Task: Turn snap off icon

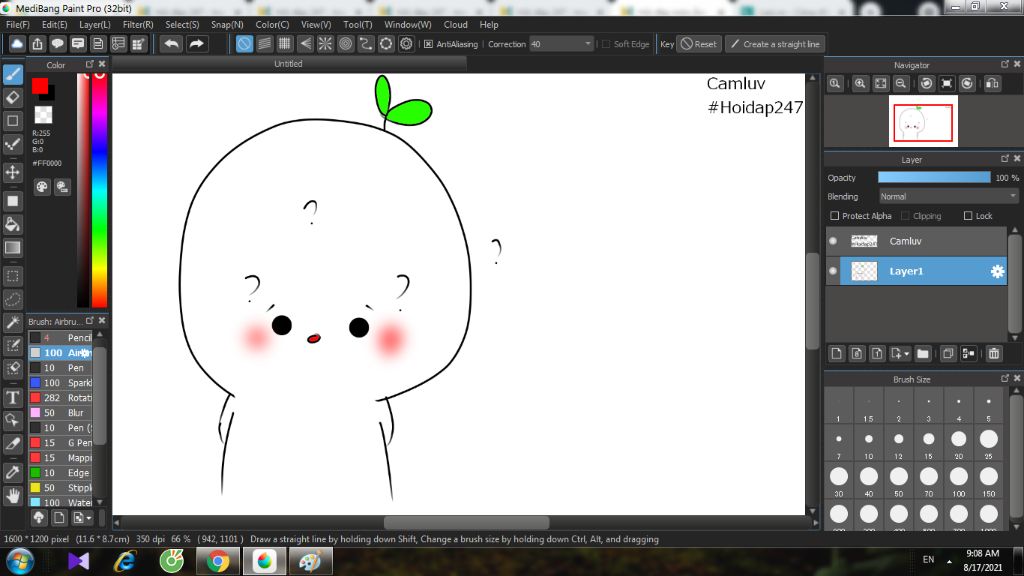Action: (x=244, y=44)
